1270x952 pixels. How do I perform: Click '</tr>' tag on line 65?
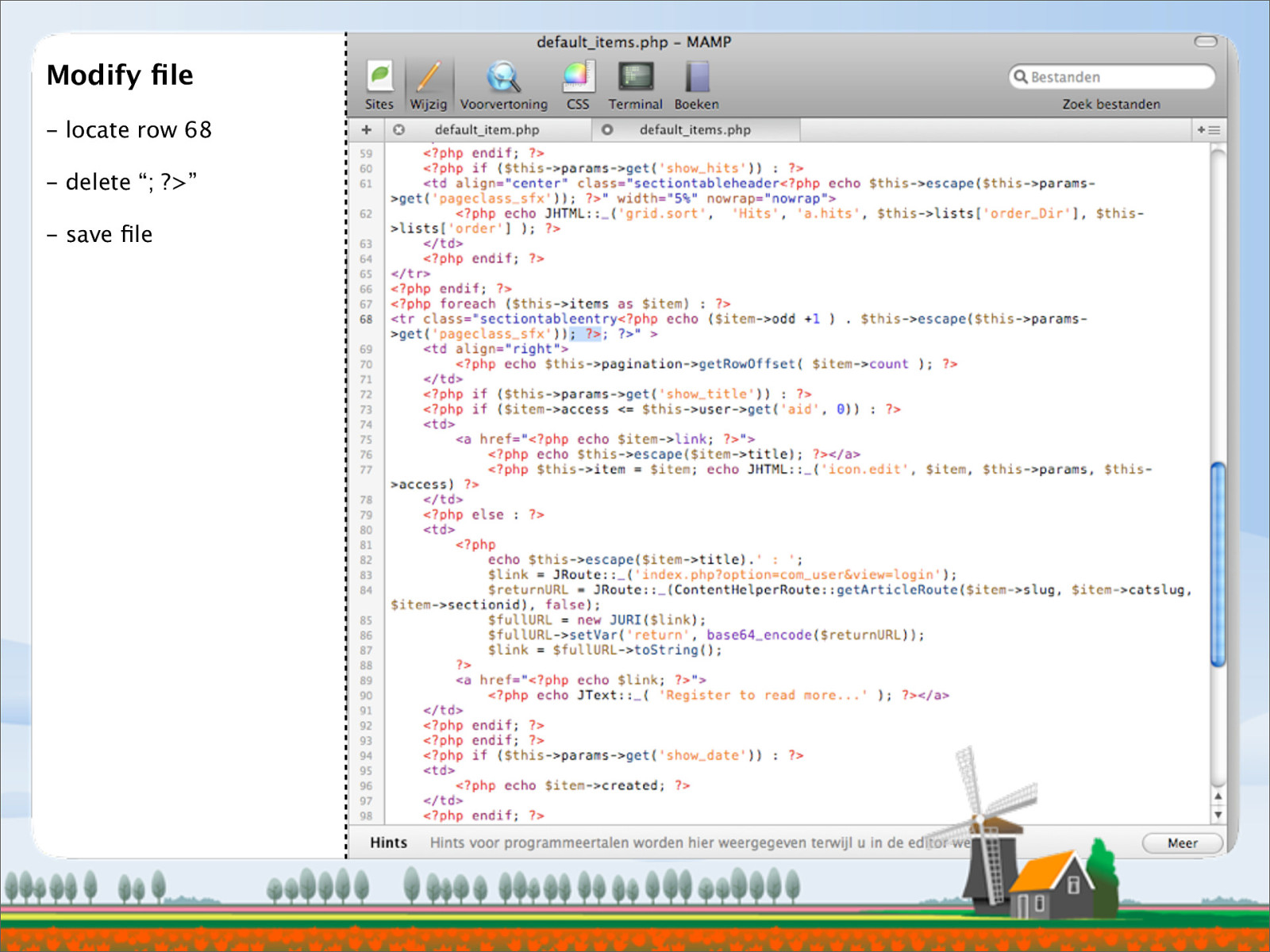(410, 274)
